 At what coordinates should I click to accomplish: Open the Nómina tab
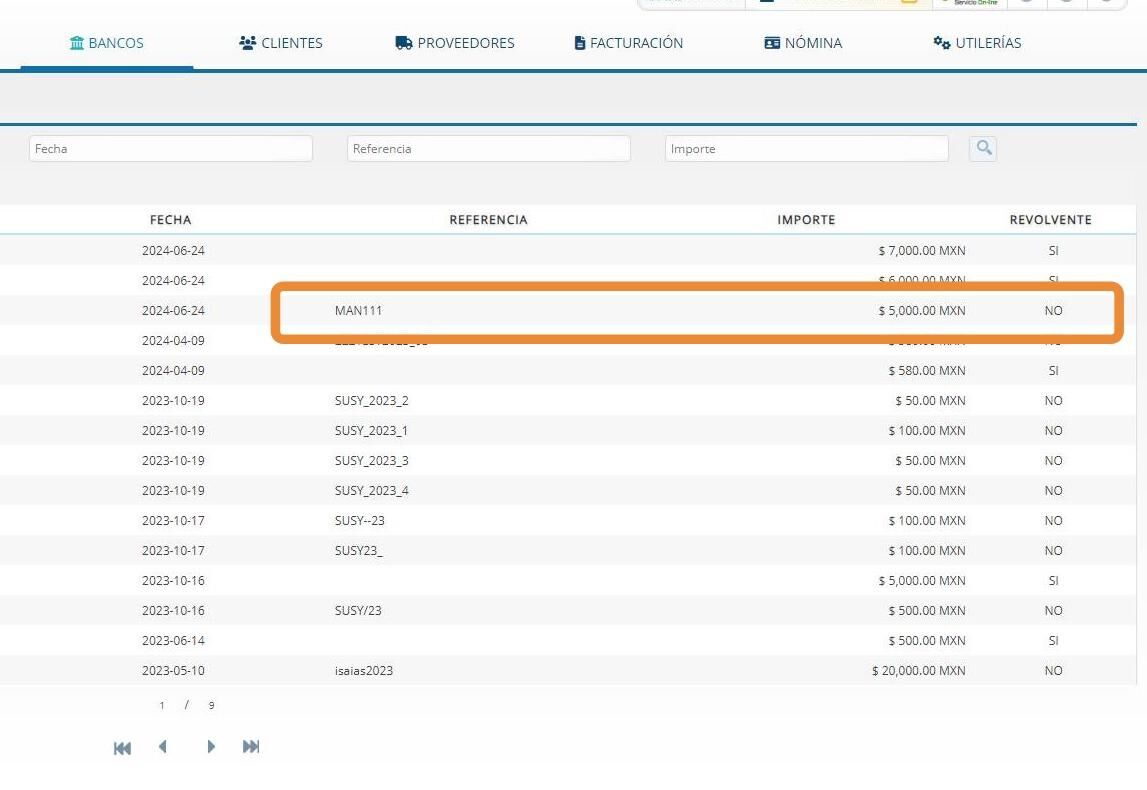coord(802,43)
